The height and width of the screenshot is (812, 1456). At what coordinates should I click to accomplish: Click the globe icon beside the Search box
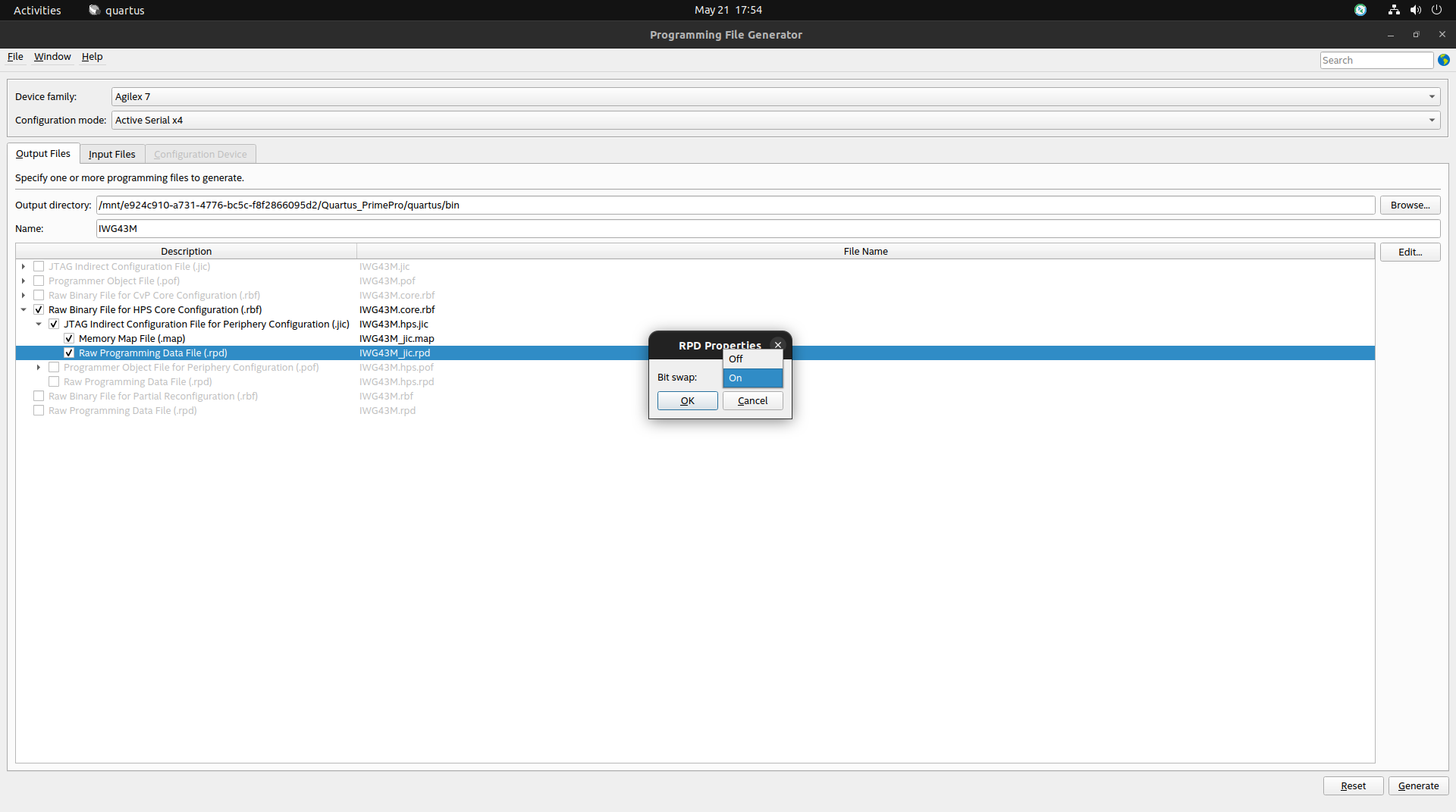(x=1444, y=60)
